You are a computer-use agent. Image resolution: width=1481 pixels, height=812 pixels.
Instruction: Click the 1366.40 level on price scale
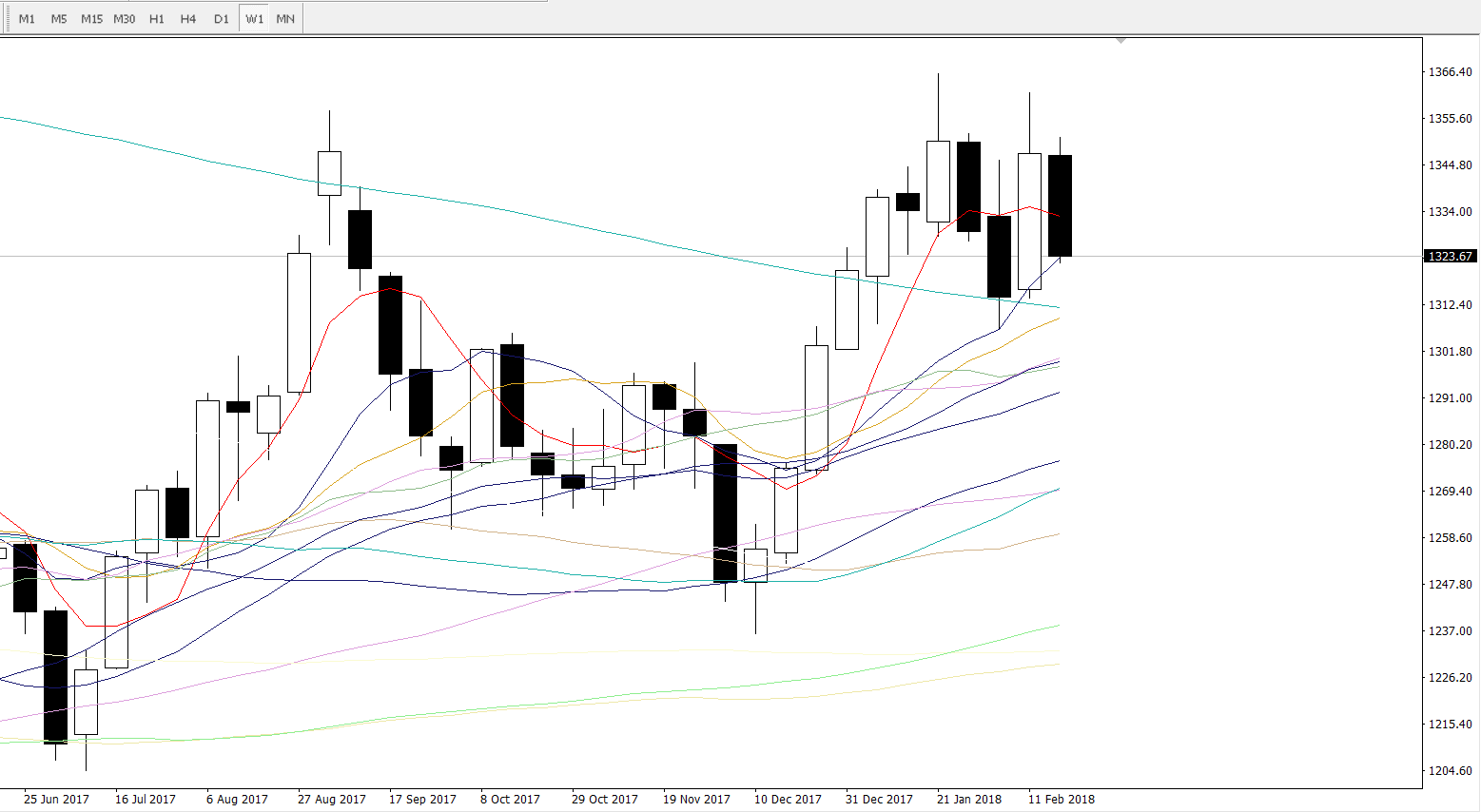(x=1450, y=72)
